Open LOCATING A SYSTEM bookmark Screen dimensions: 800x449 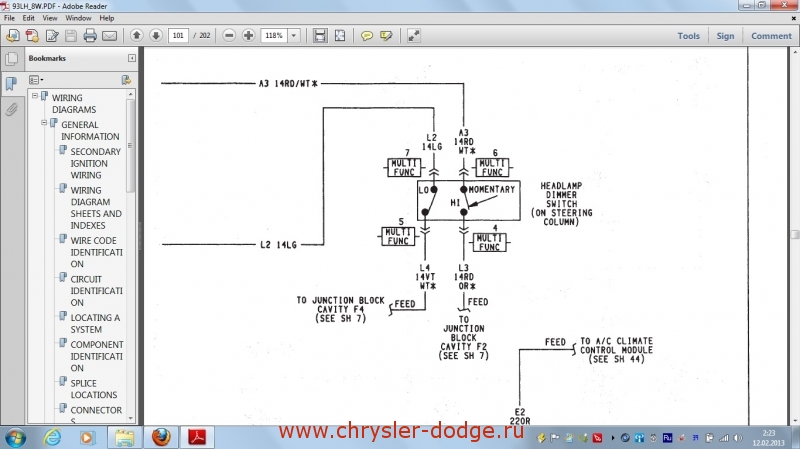[x=95, y=323]
